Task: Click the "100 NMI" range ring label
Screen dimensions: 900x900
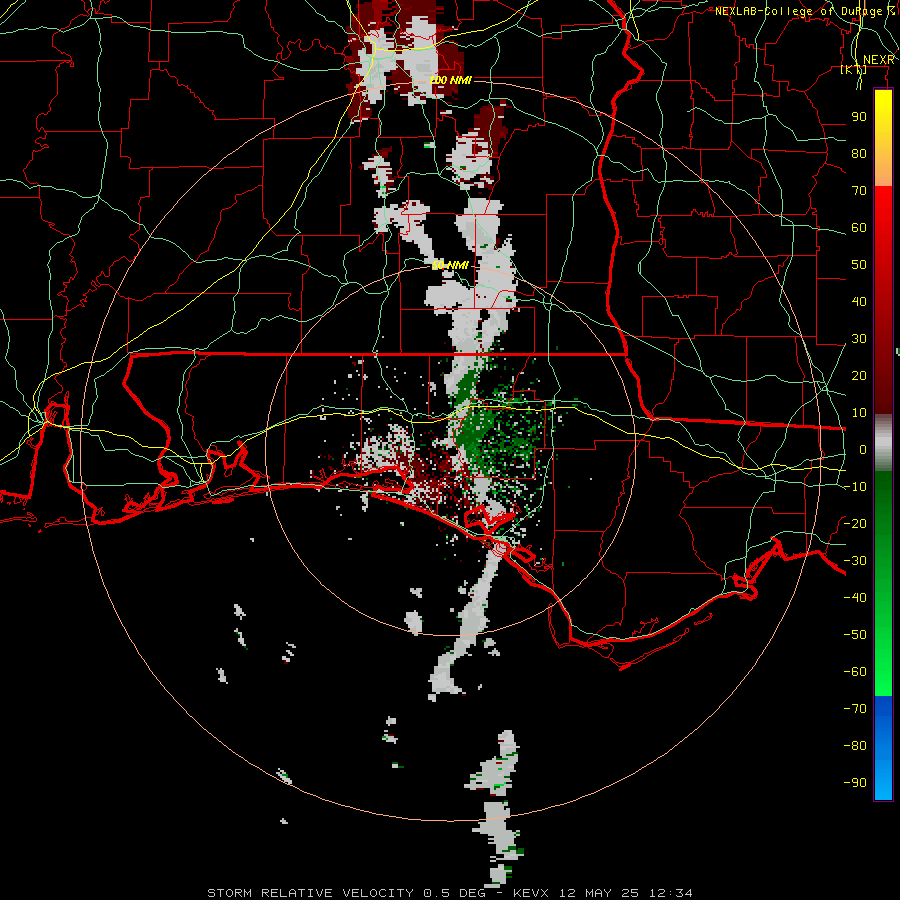Action: point(451,80)
